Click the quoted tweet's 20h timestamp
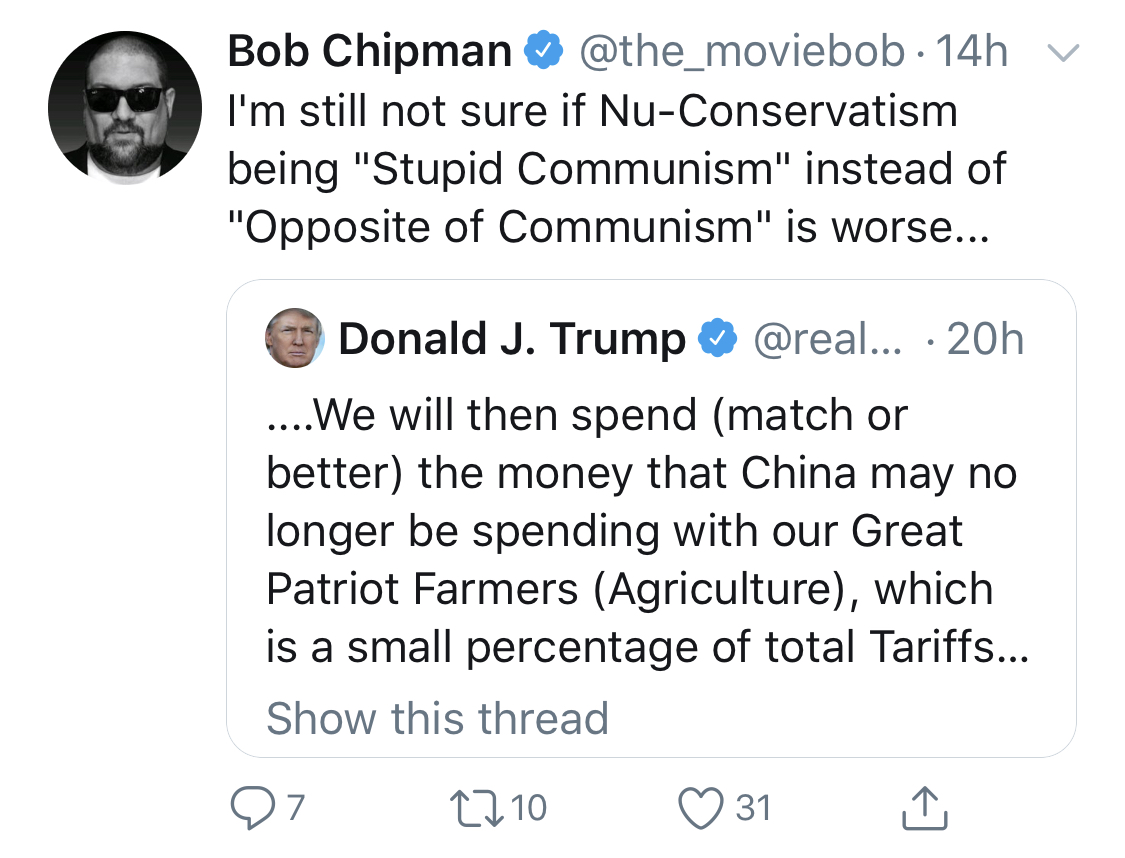Screen dimensions: 1125x858 [x=985, y=339]
